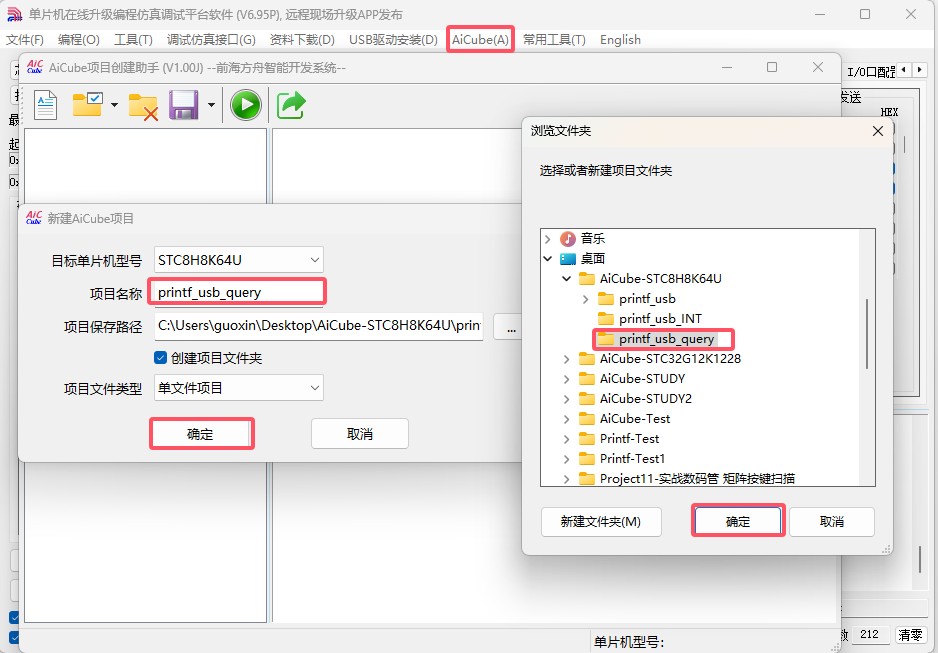This screenshot has width=938, height=653.
Task: Collapse the 桌面 tree node
Action: [x=547, y=258]
